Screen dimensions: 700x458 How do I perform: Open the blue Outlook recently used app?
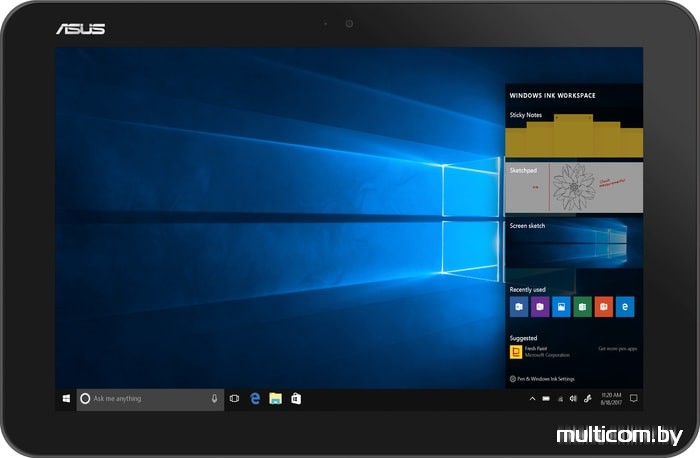518,307
